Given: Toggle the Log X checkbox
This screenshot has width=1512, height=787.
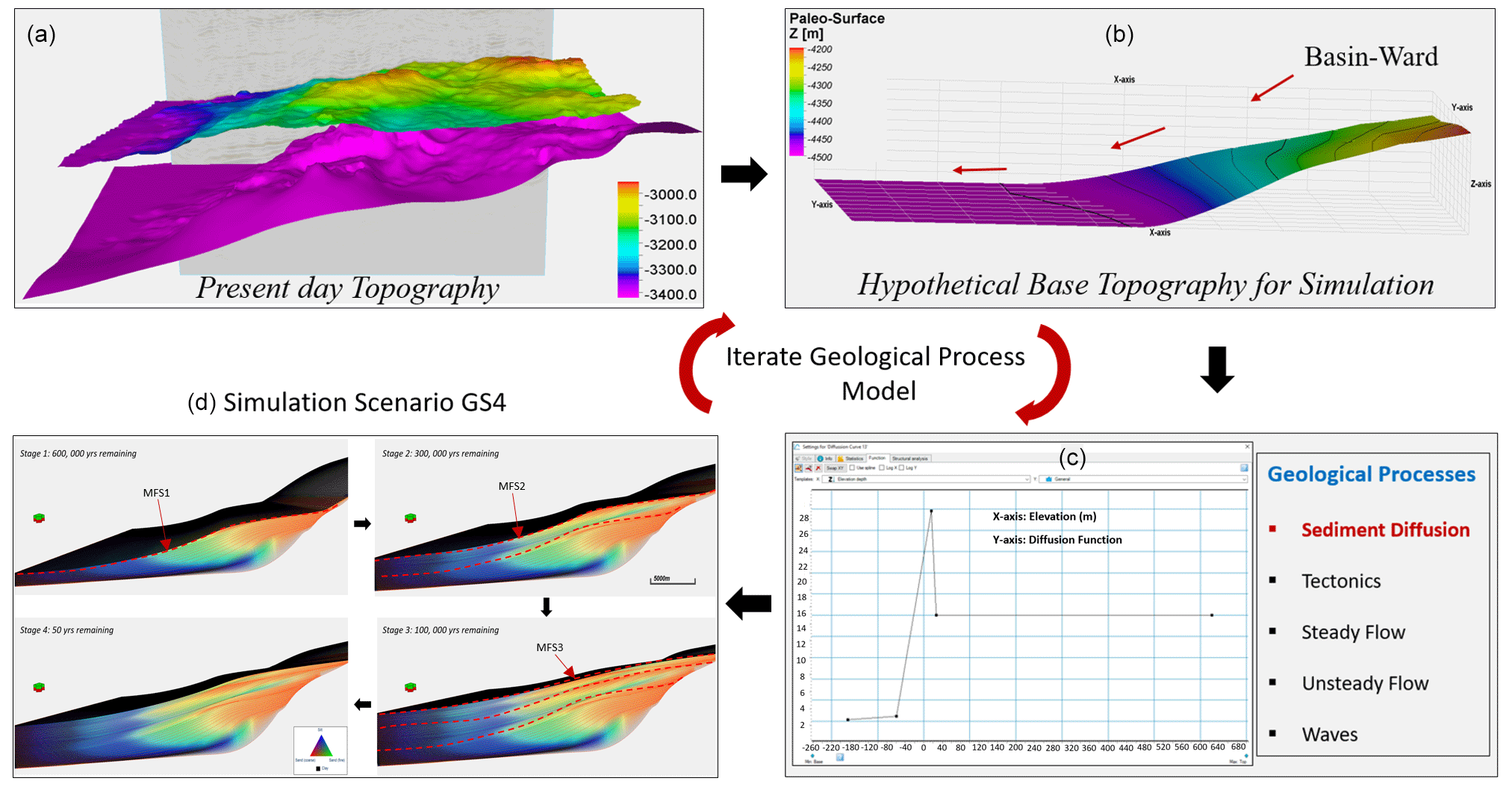Looking at the screenshot, I should point(882,468).
